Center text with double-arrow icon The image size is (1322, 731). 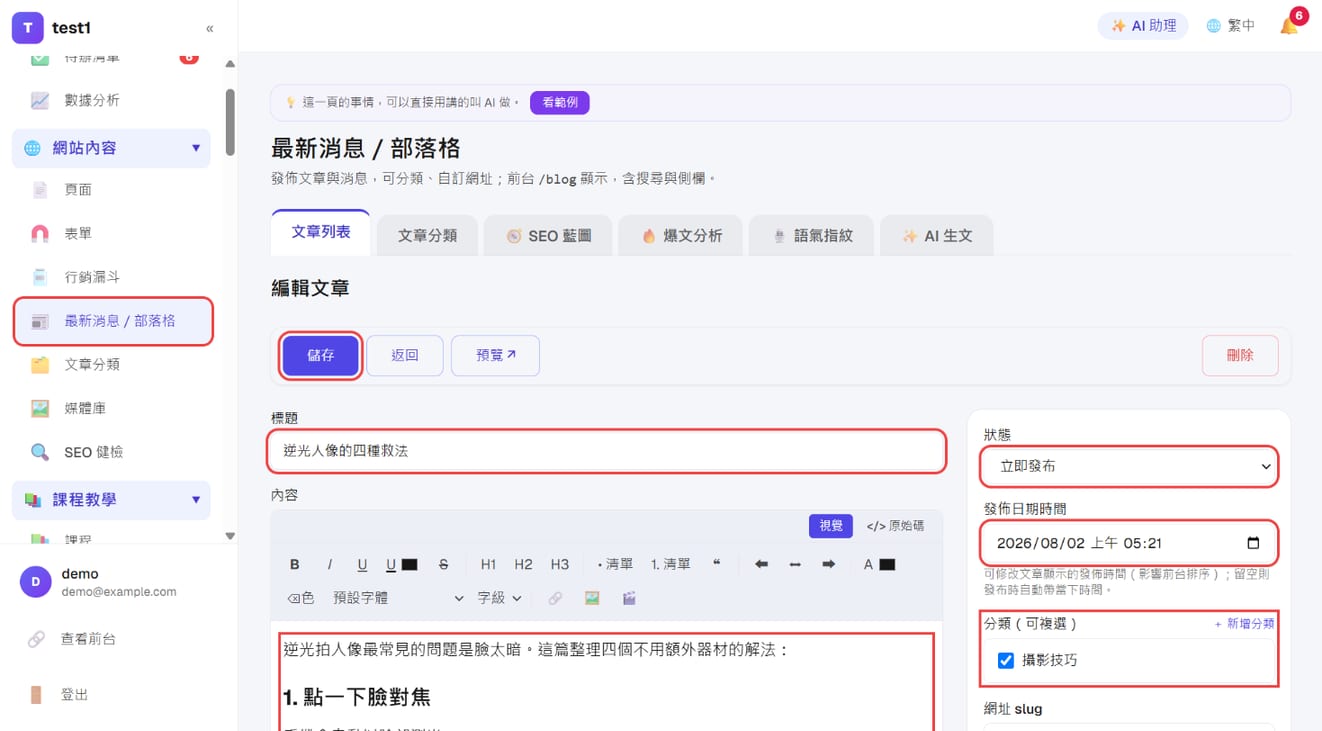795,564
